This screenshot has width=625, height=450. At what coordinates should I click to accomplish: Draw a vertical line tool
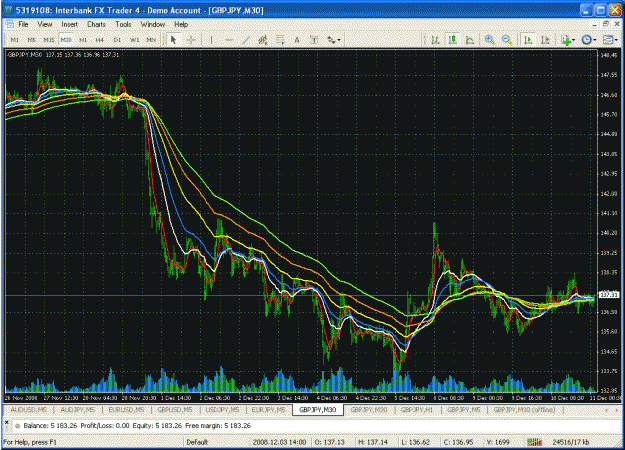[x=211, y=40]
